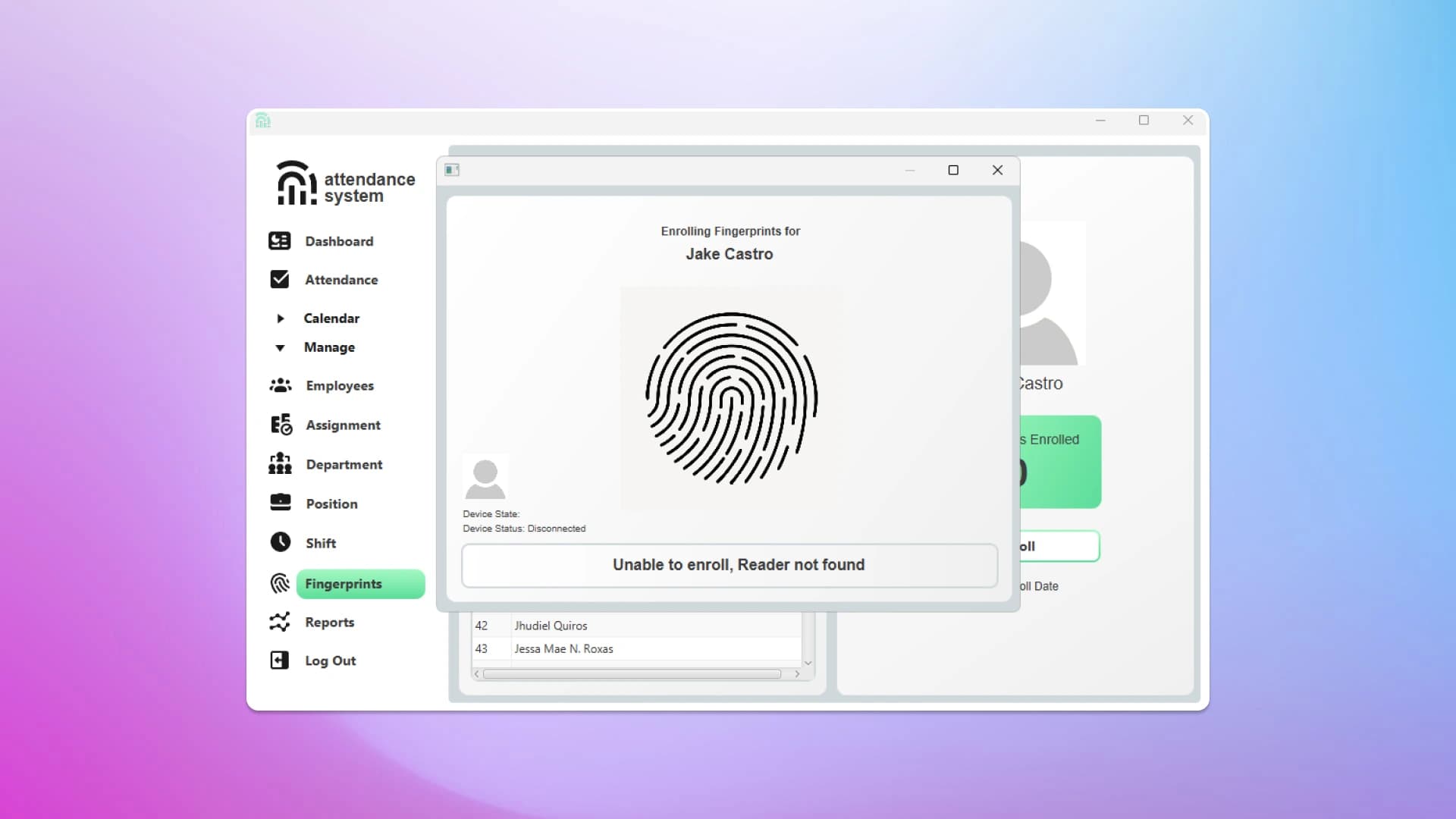1456x819 pixels.
Task: Click the Reports chart icon
Action: (279, 622)
